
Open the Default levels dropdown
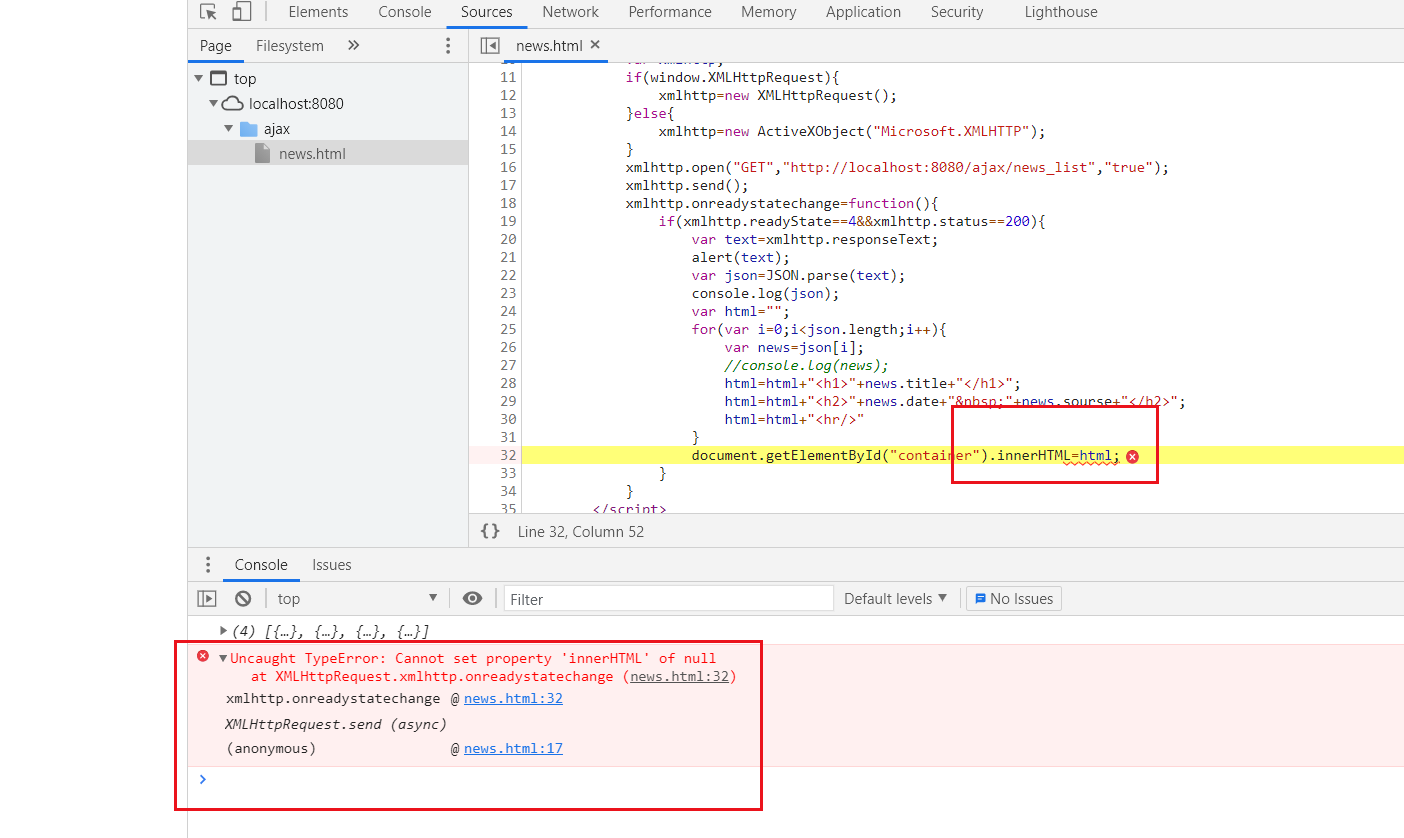895,598
